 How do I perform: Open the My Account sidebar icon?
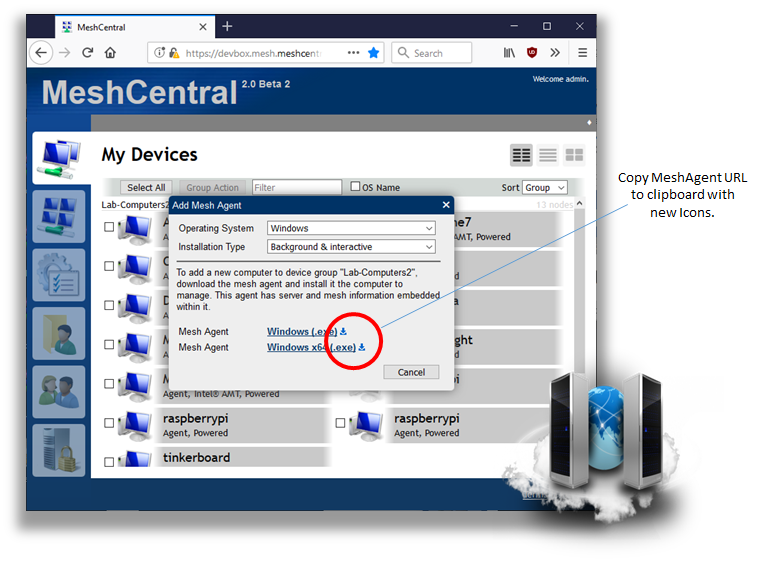pyautogui.click(x=59, y=216)
